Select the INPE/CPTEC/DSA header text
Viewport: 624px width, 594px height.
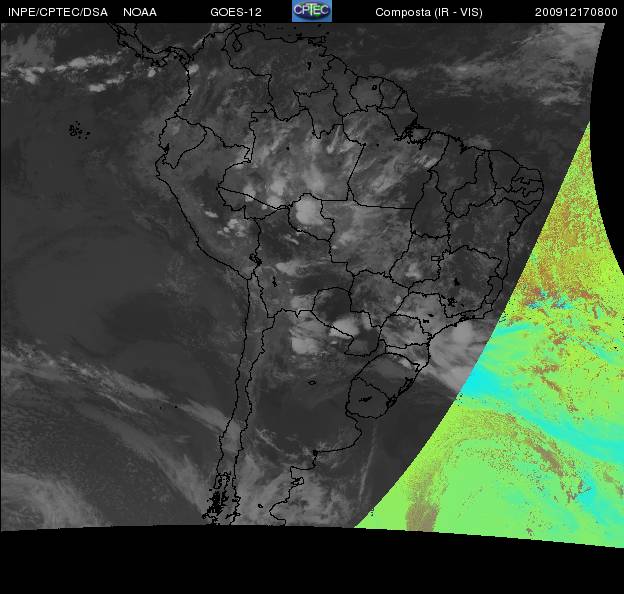pos(58,12)
